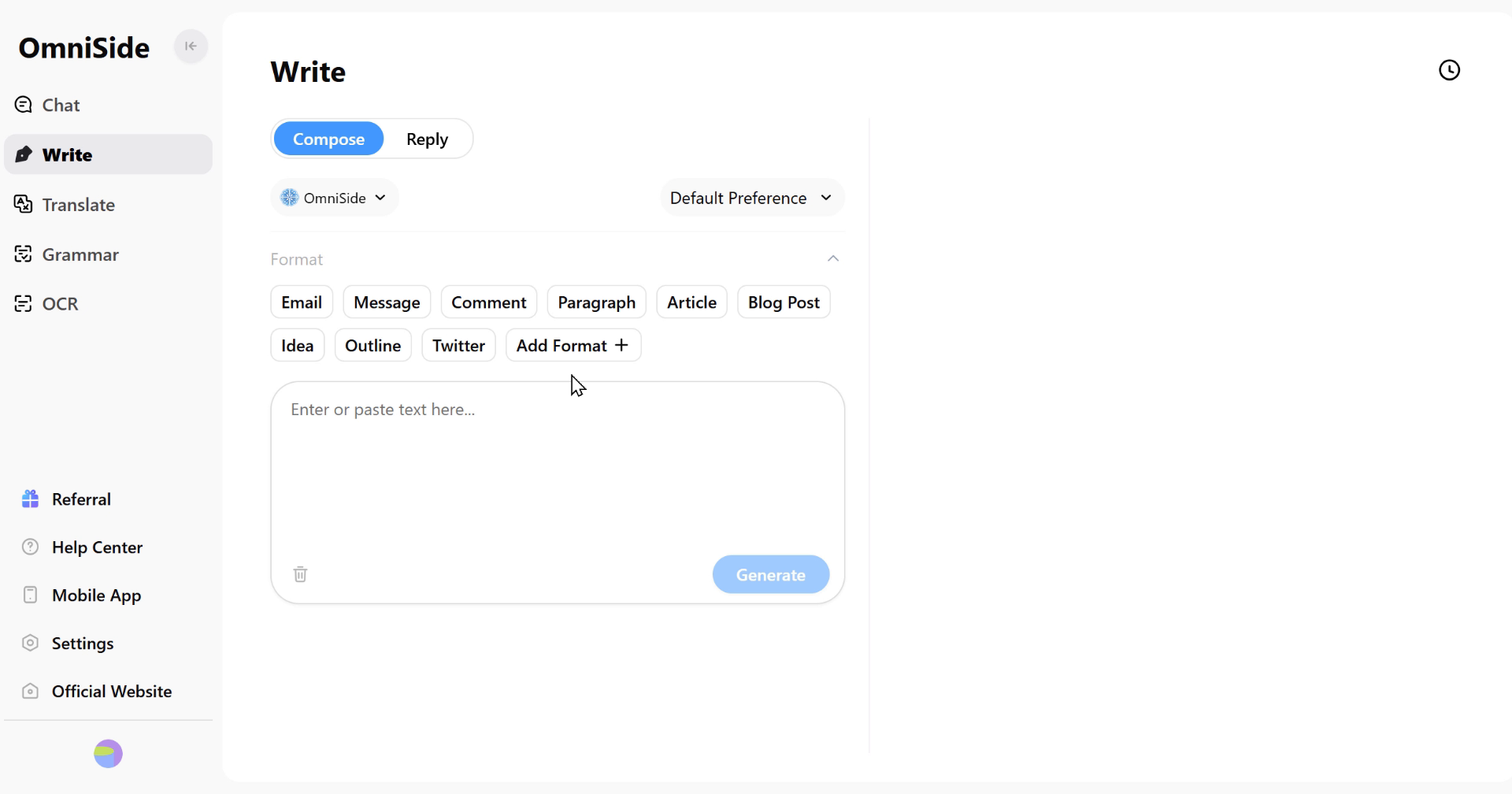
Task: Open Chat from the sidebar
Action: point(61,105)
